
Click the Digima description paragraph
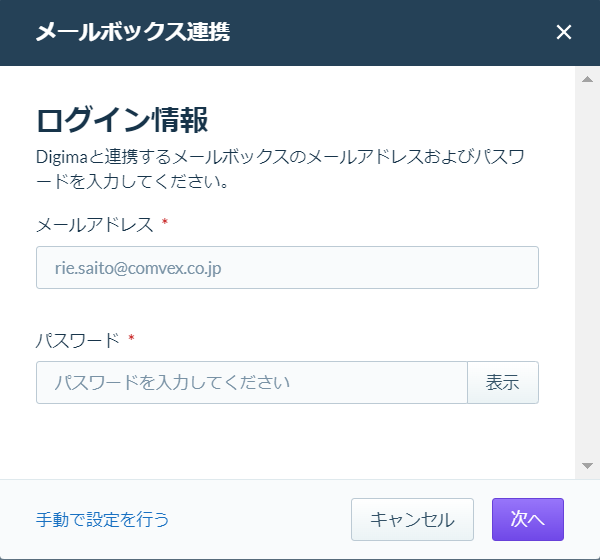(x=280, y=169)
